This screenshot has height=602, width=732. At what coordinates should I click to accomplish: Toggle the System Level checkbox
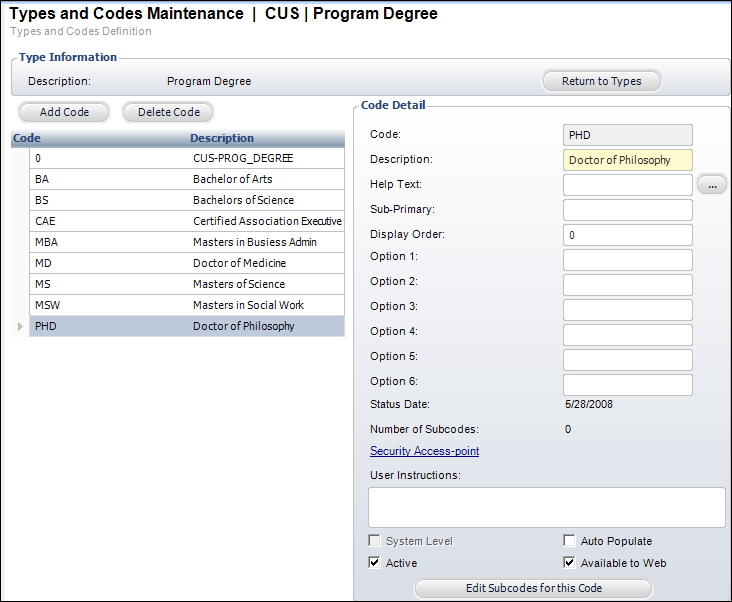[x=374, y=540]
